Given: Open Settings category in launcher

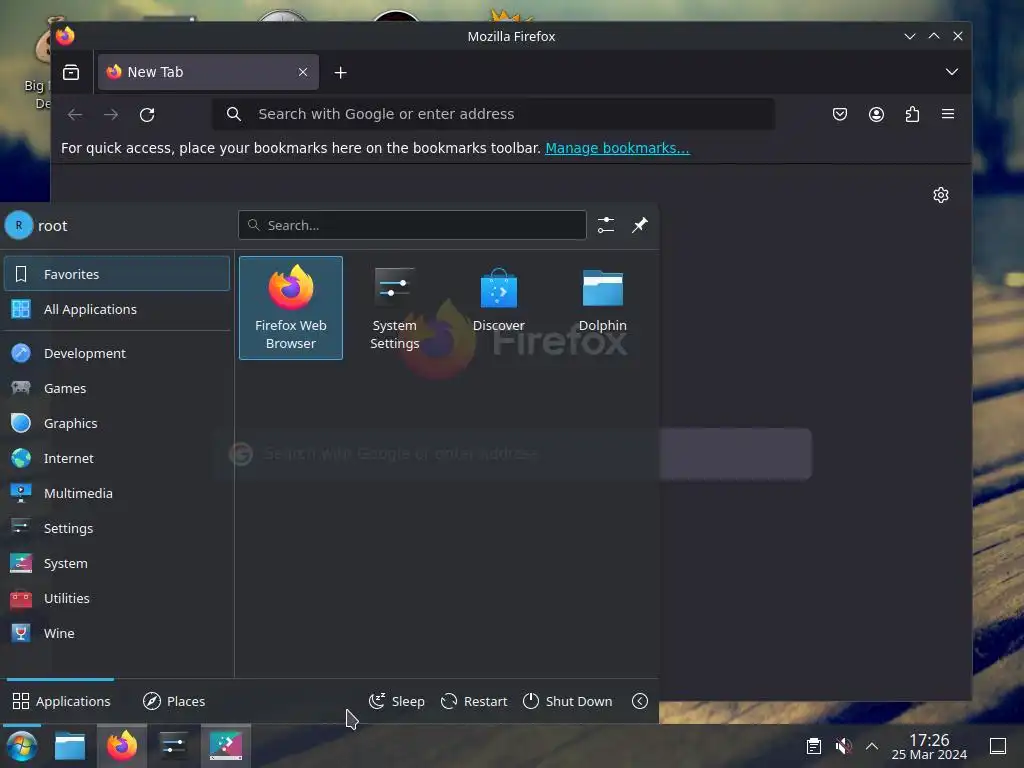Looking at the screenshot, I should [117, 528].
